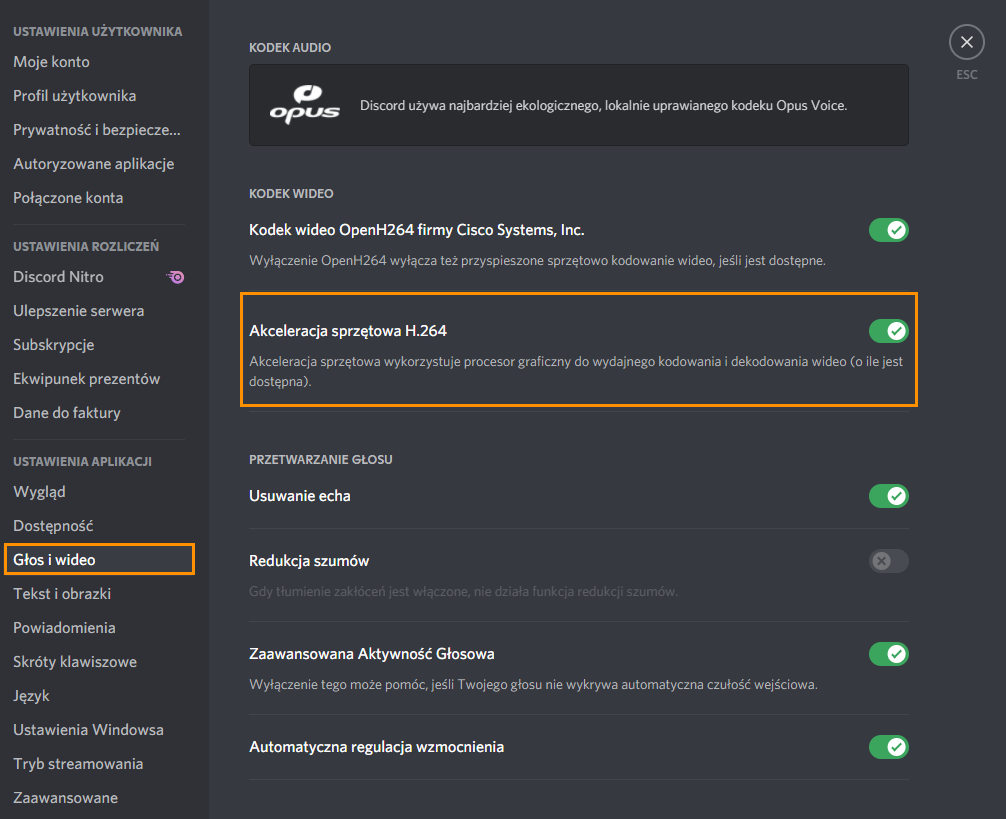Open Discord Nitro settings

click(x=58, y=277)
